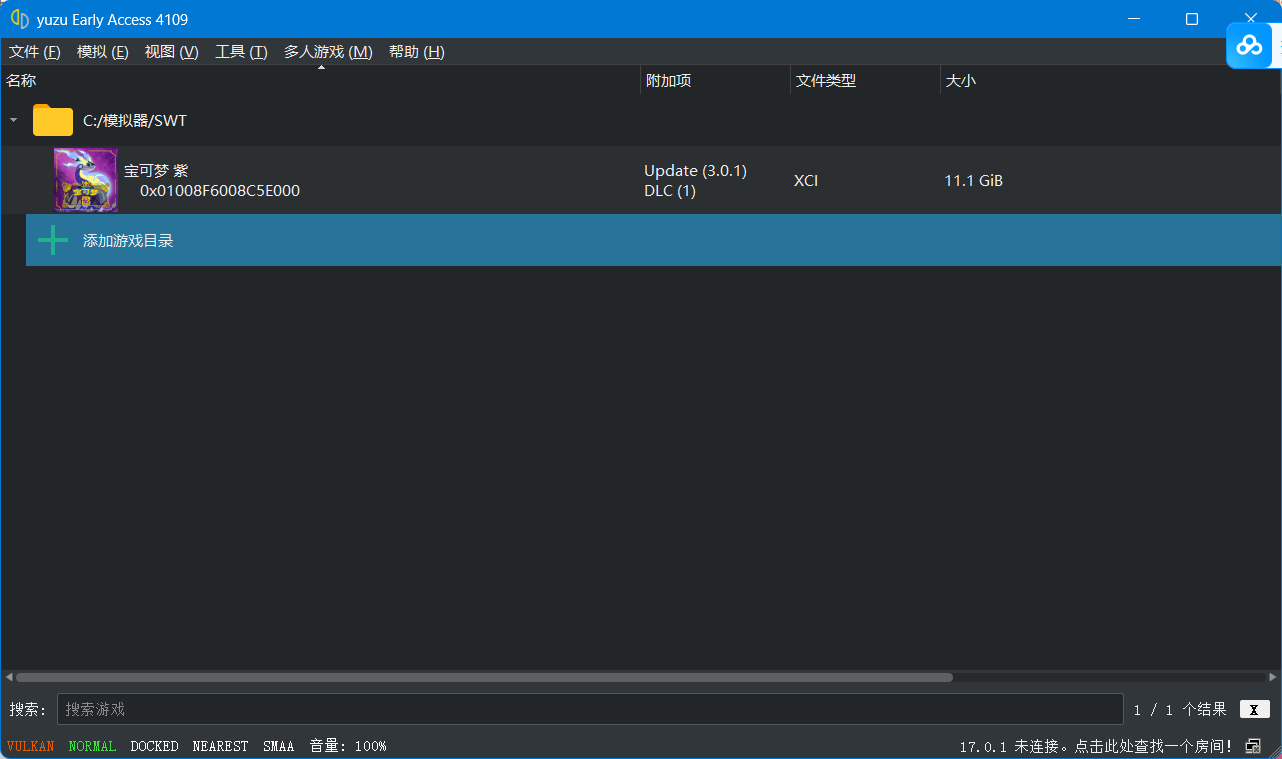
Task: Open the 帮助 (H) menu
Action: [417, 52]
